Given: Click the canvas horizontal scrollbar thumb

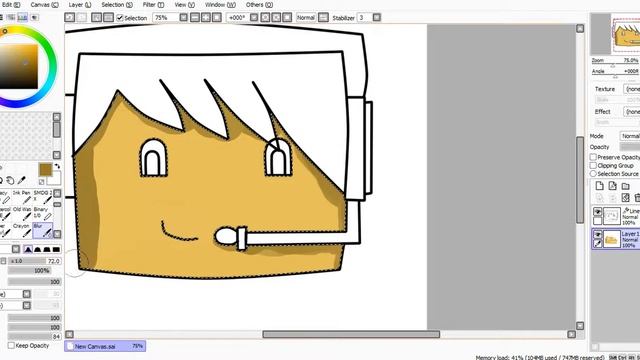Looking at the screenshot, I should coord(351,334).
